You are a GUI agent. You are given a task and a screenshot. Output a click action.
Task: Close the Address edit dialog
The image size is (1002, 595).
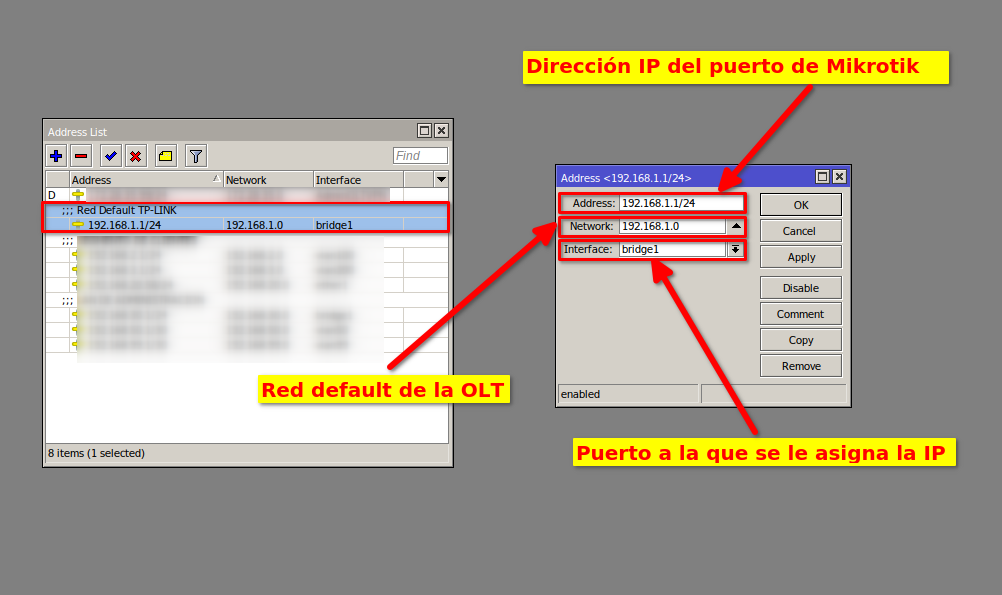tap(840, 177)
